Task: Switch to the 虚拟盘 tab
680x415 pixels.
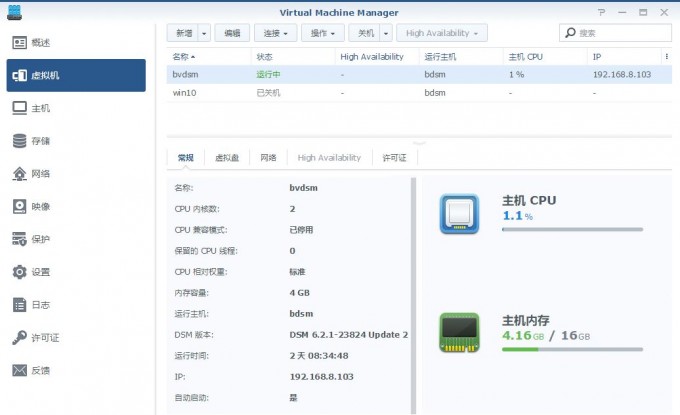Action: pos(228,158)
